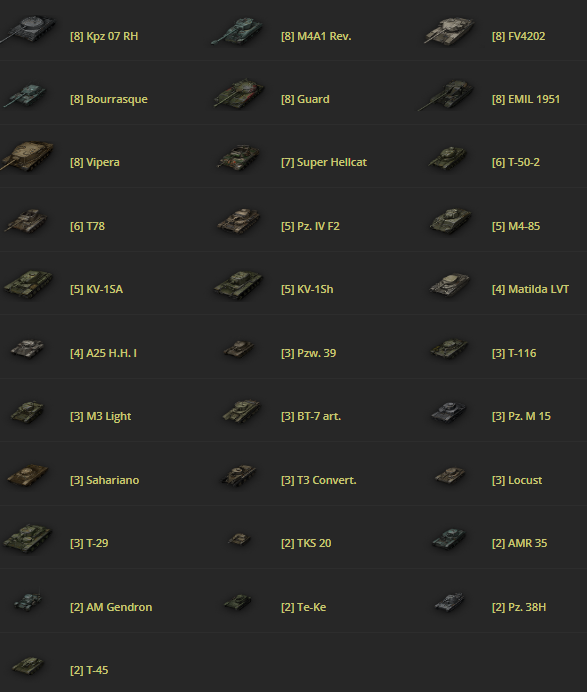The width and height of the screenshot is (587, 692).
Task: Open the [4] A25 H.H. I link
Action: coord(103,354)
